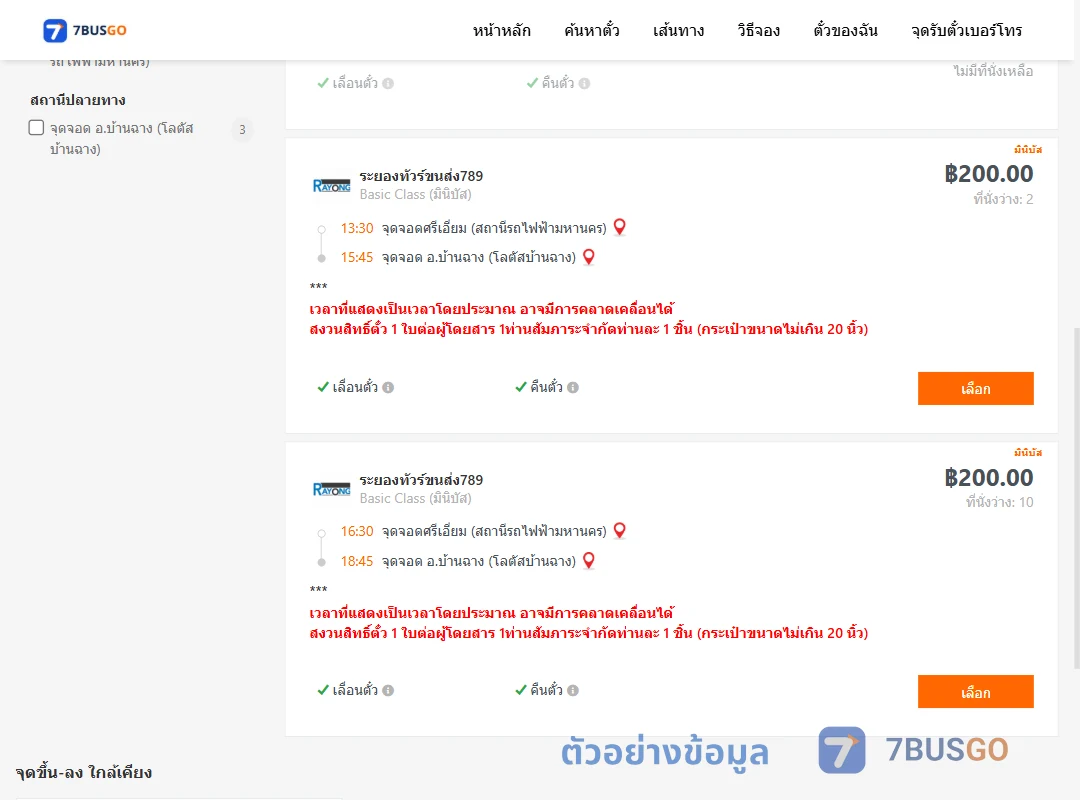Open map pin for 16:30 departure stop
1080x800 pixels.
click(619, 531)
